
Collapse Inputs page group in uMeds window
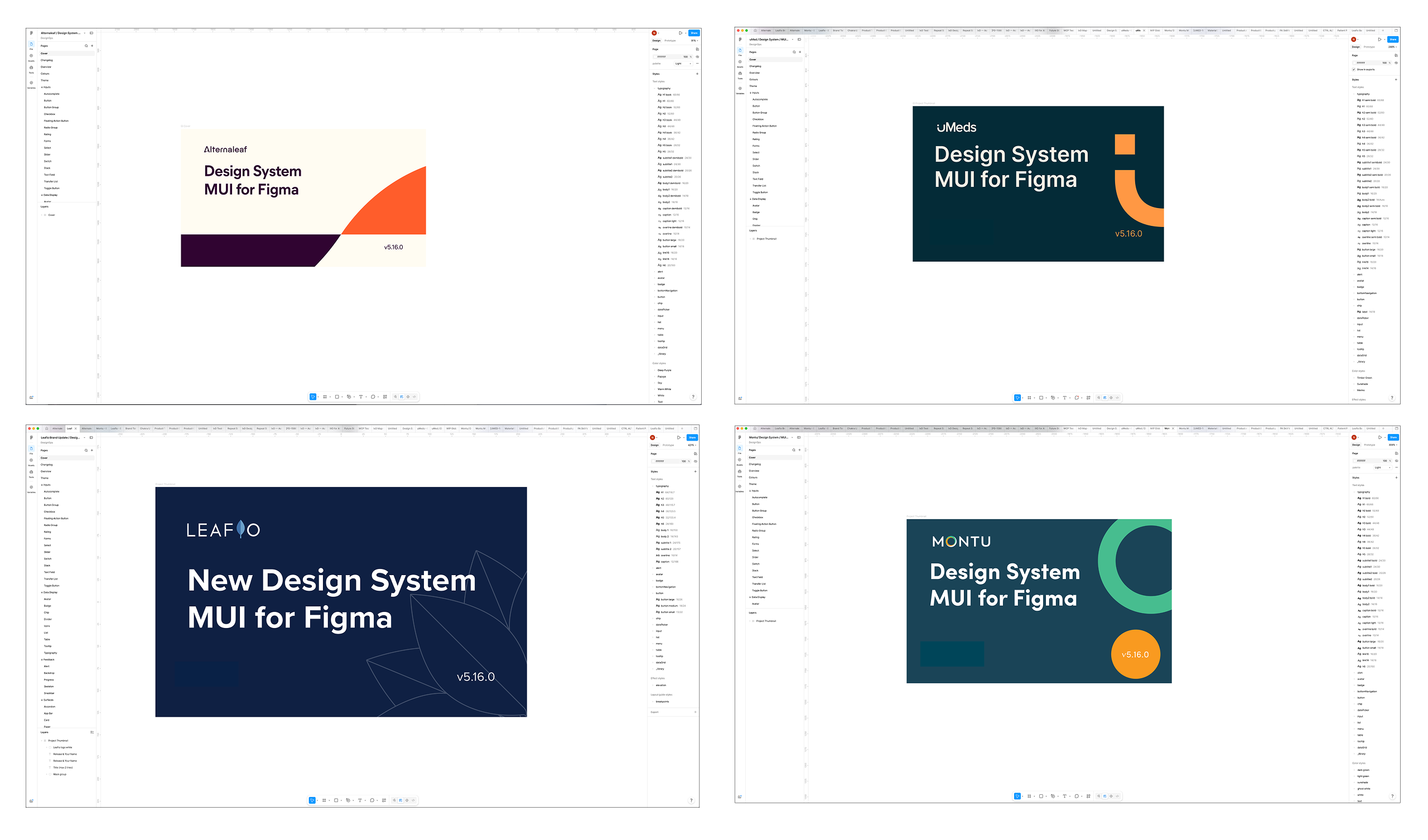[x=751, y=93]
